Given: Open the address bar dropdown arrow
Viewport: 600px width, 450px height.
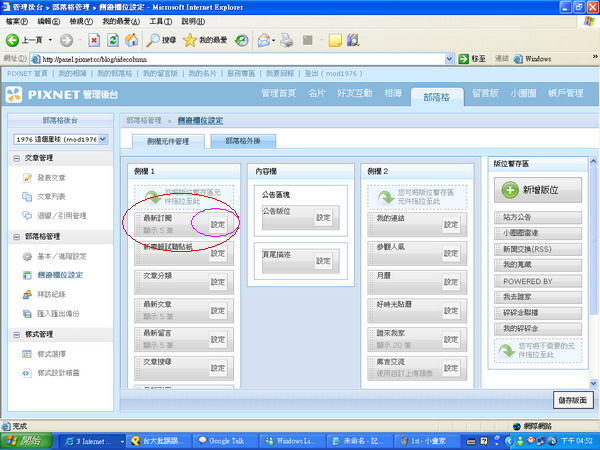Looking at the screenshot, I should [x=449, y=59].
